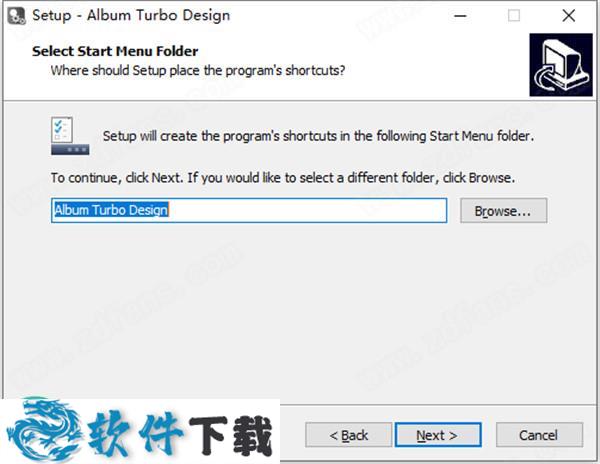Click the 'Setup will create the program's shortcuts' text

(x=318, y=136)
